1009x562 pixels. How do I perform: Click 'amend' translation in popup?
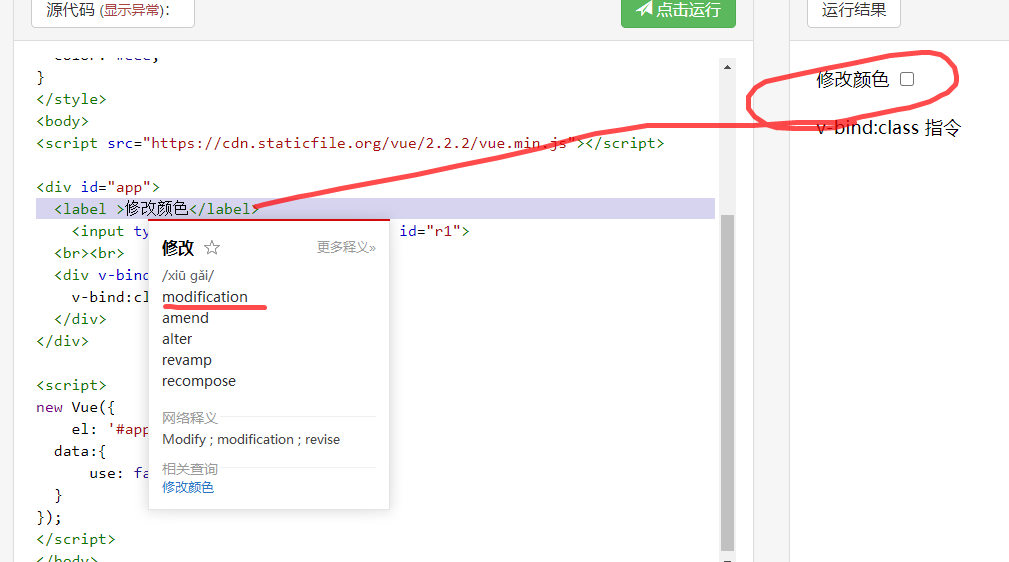185,318
